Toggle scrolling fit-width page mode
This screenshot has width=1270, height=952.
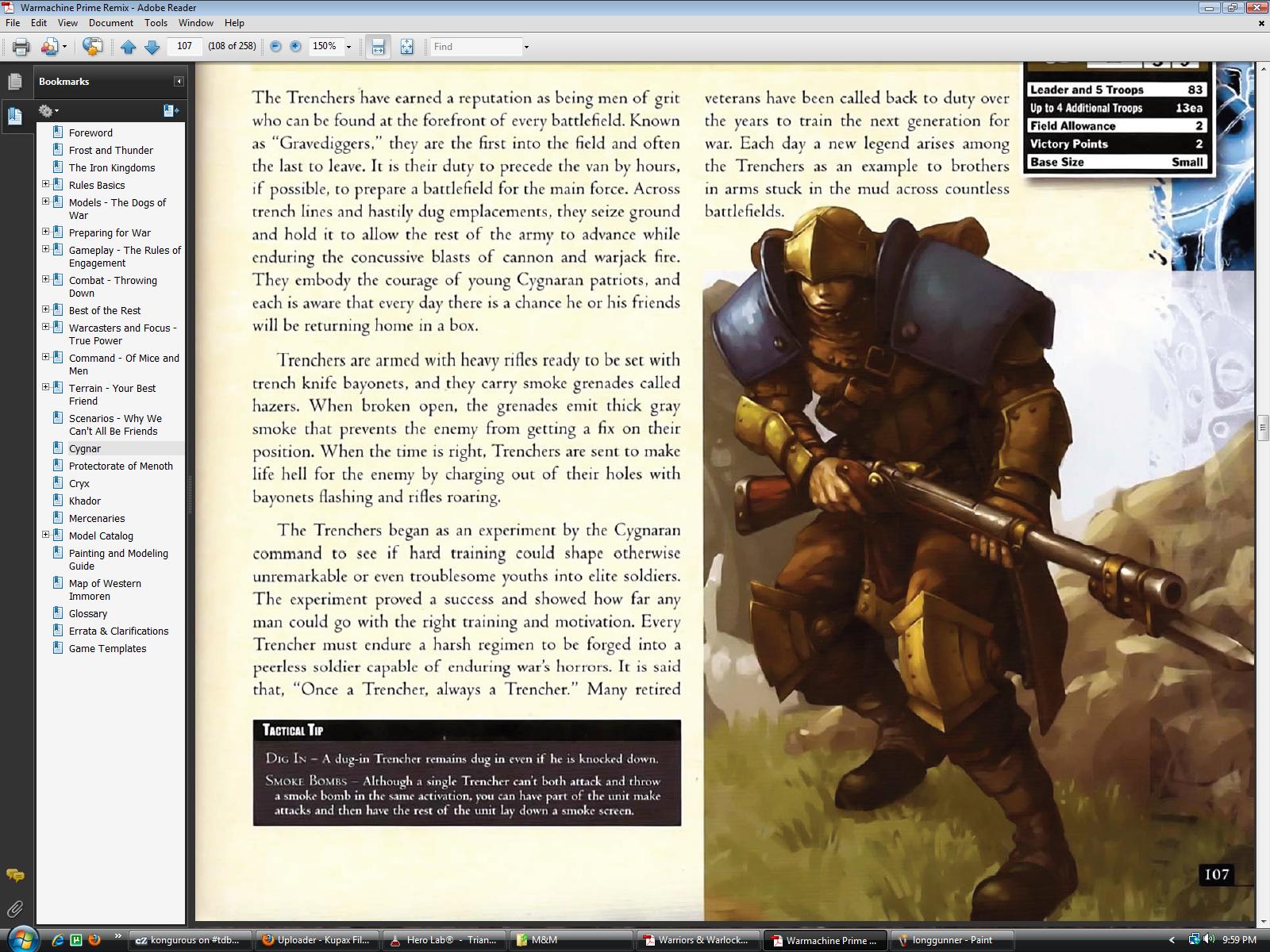(x=379, y=47)
